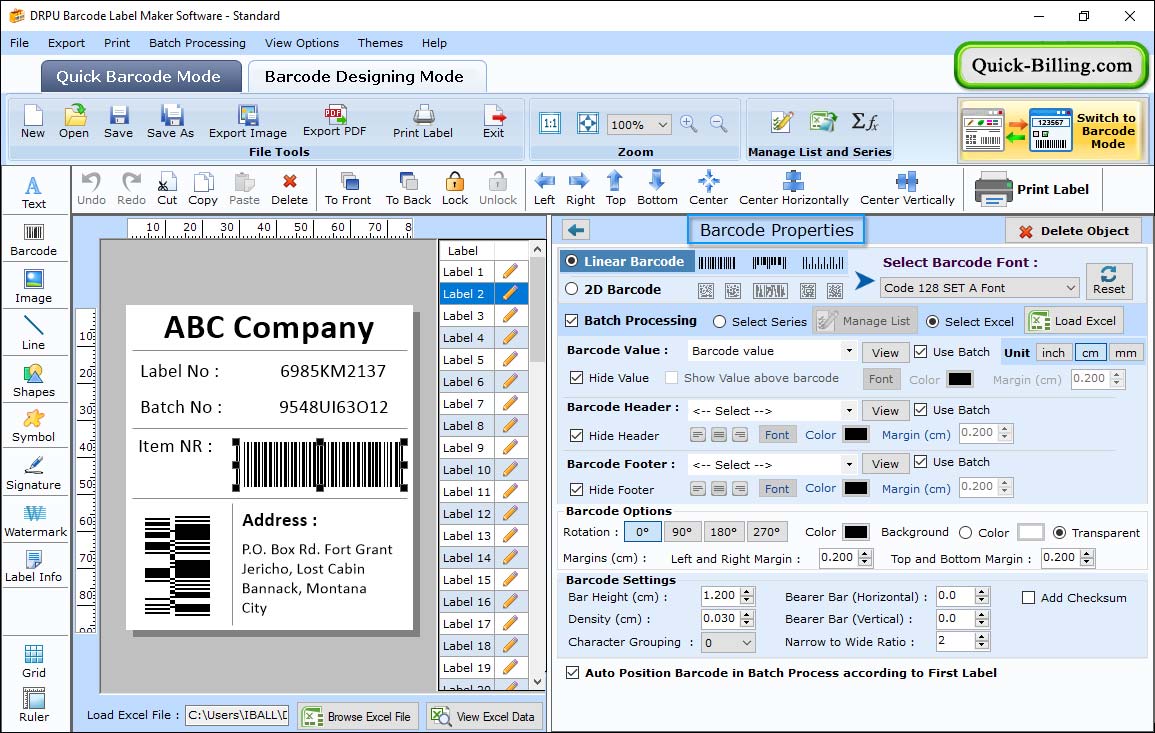This screenshot has height=733, width=1155.
Task: Click the Delete Object button
Action: coord(1073,231)
